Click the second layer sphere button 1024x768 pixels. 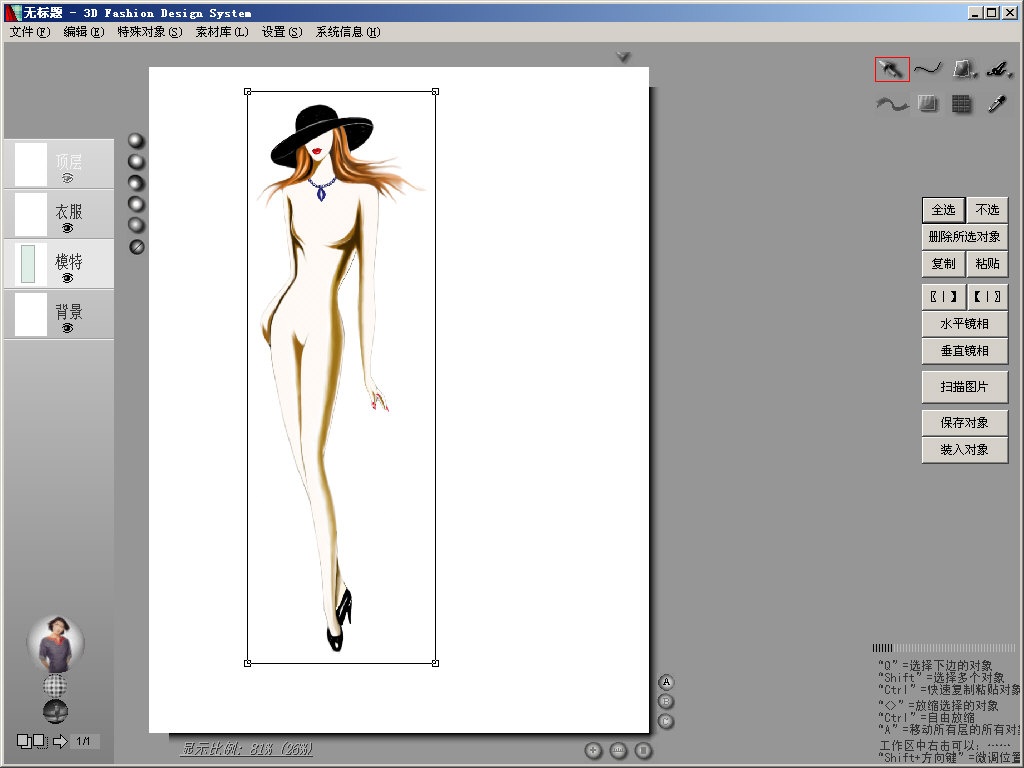point(136,161)
